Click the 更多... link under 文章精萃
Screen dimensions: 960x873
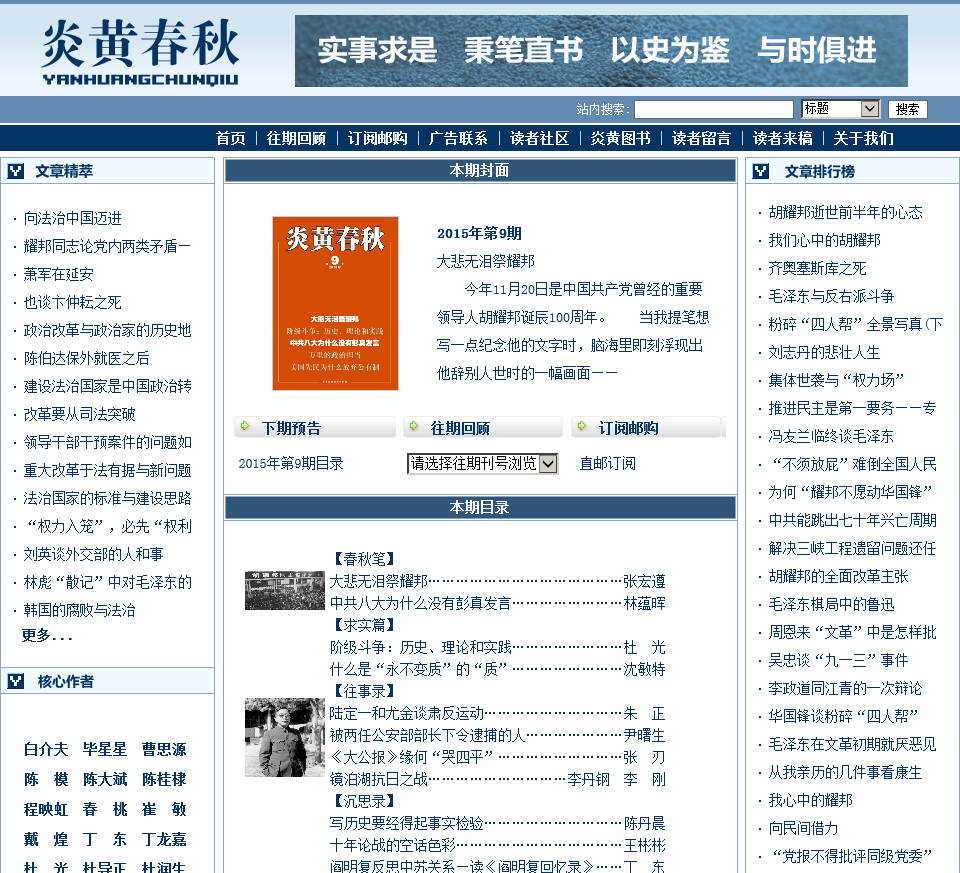[47, 635]
